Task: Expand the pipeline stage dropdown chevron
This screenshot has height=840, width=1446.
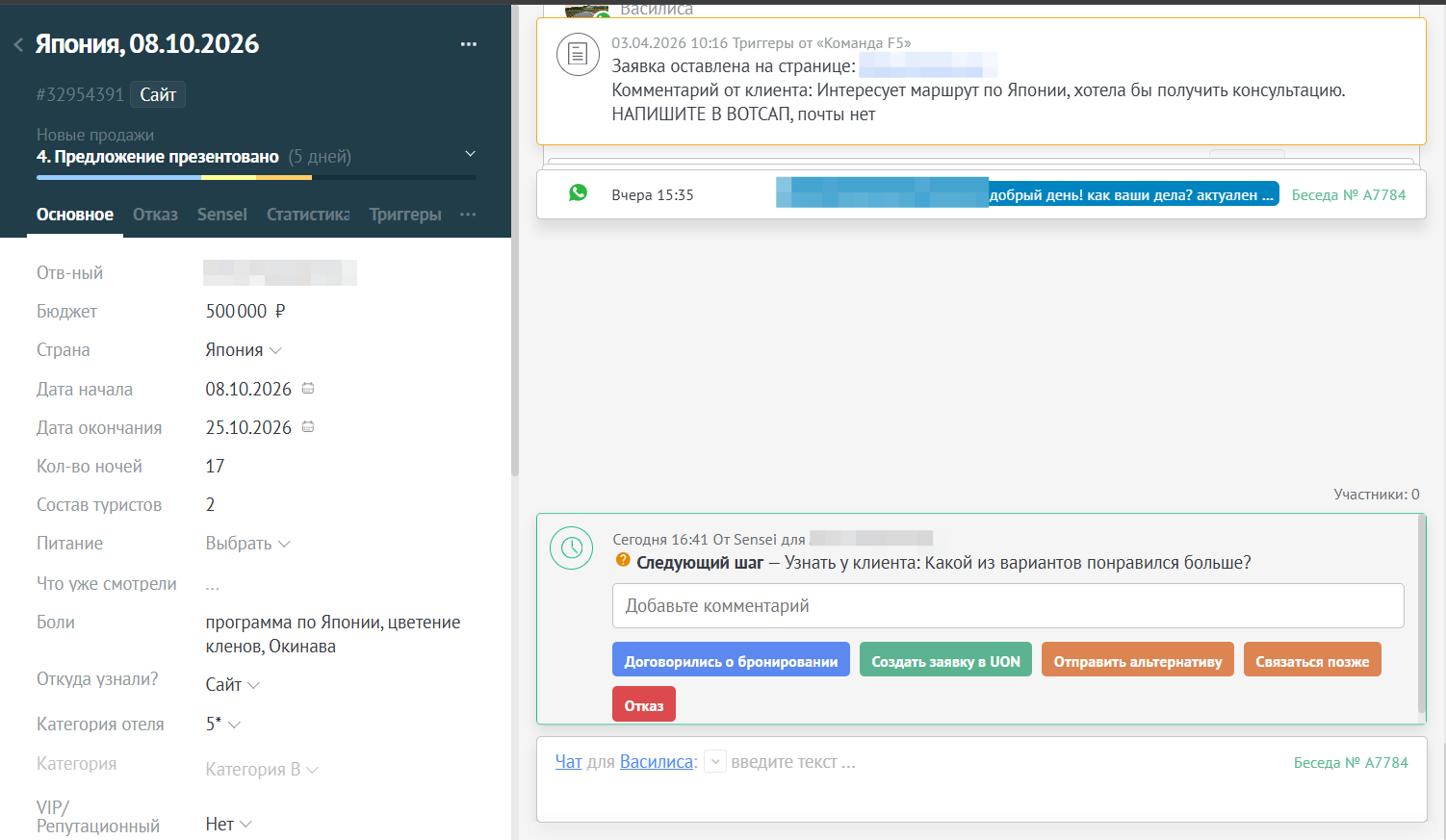Action: tap(471, 154)
